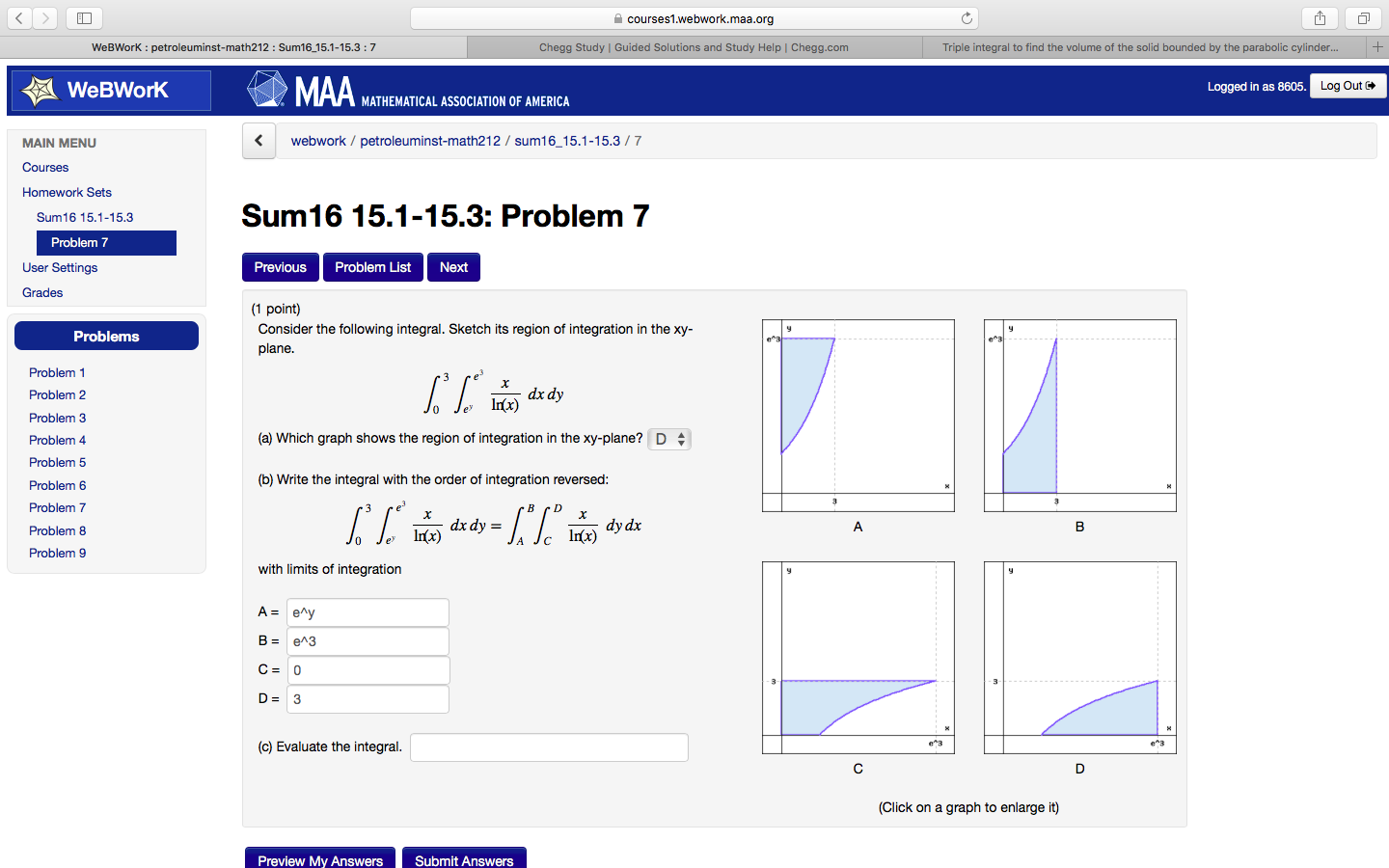1389x868 pixels.
Task: Click the webwork breadcrumb link
Action: pyautogui.click(x=318, y=141)
